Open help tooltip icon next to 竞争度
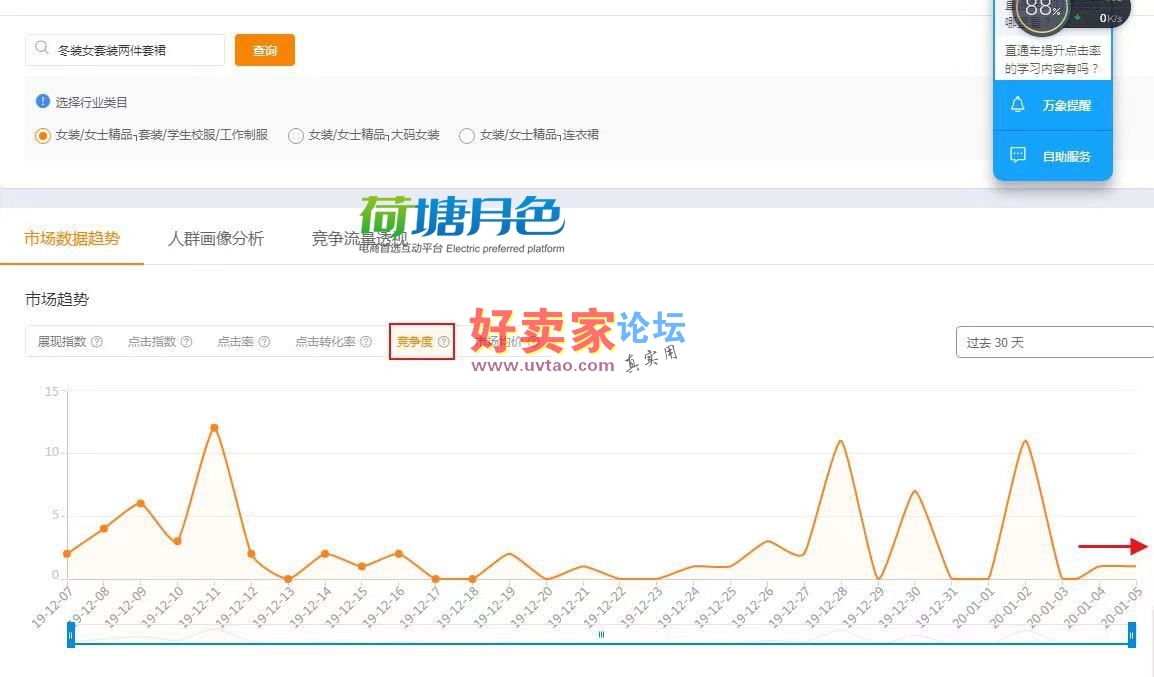Viewport: 1154px width, 677px height. point(444,342)
